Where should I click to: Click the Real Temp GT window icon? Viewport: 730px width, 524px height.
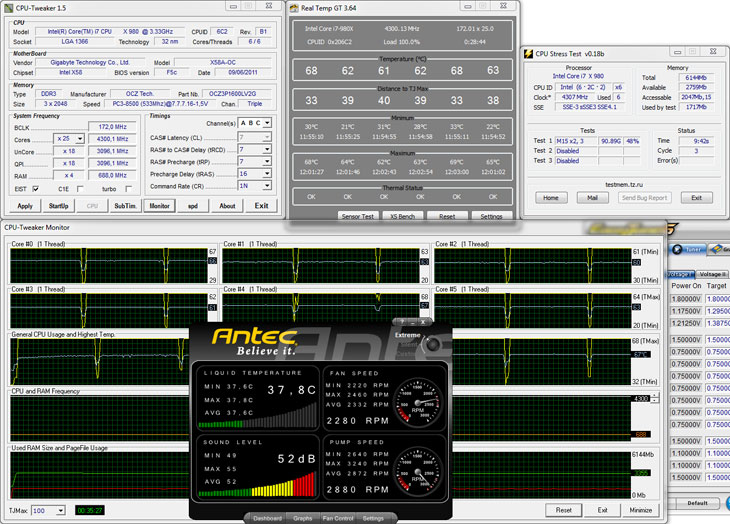click(x=296, y=8)
